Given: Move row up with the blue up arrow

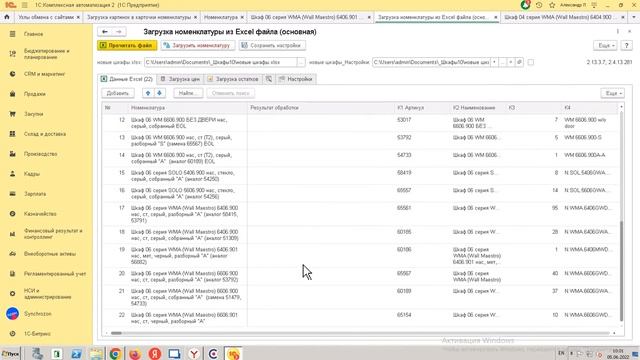Looking at the screenshot, I should [x=148, y=93].
